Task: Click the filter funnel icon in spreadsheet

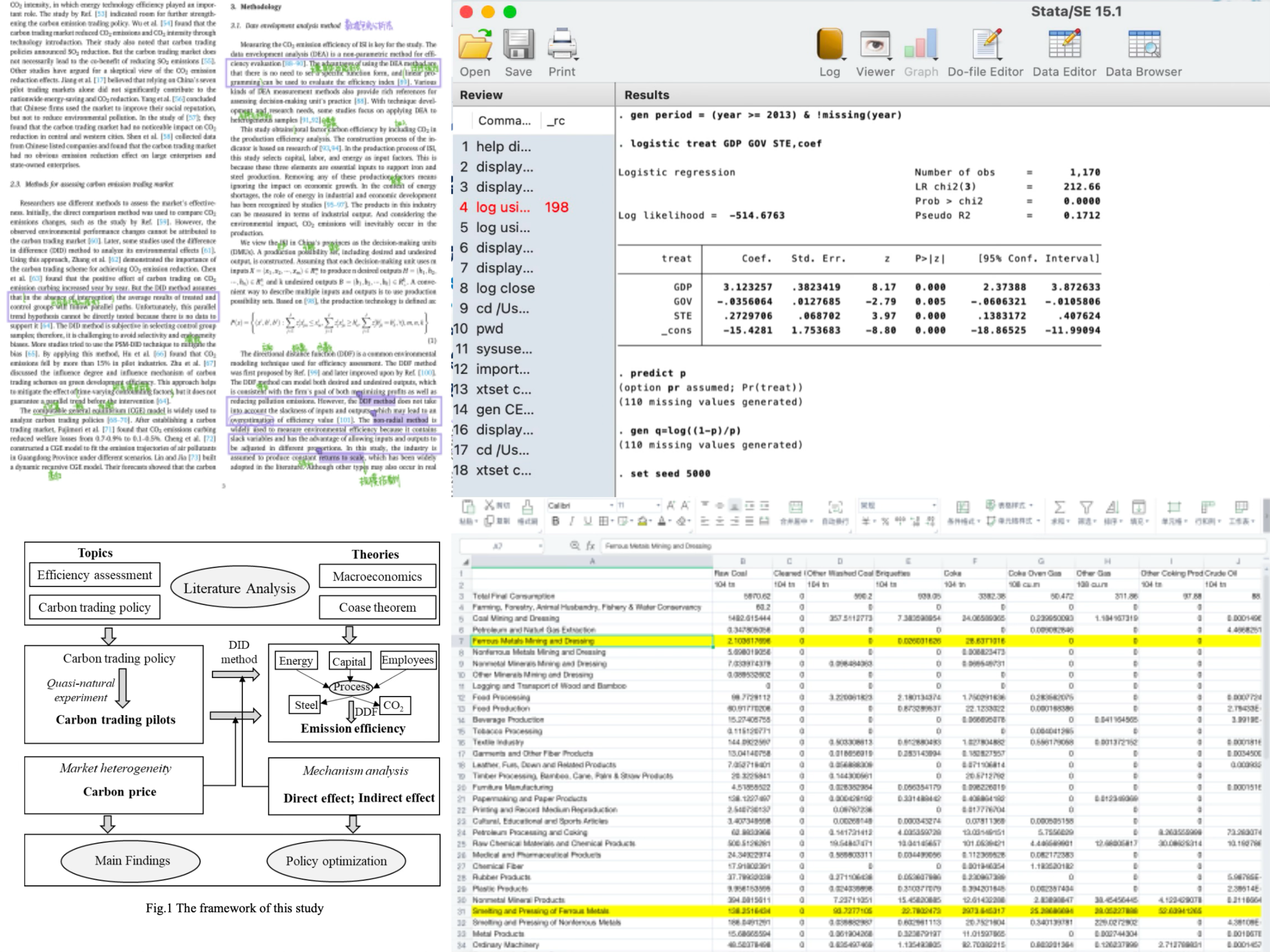Action: 1086,507
